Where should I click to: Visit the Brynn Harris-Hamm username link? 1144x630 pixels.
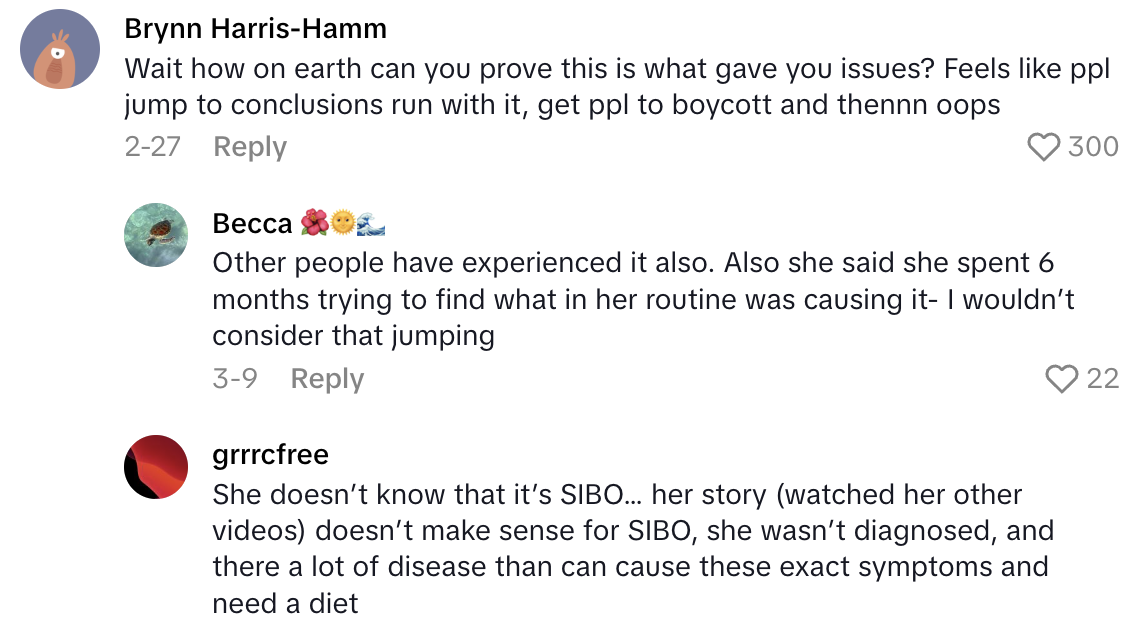[x=255, y=29]
